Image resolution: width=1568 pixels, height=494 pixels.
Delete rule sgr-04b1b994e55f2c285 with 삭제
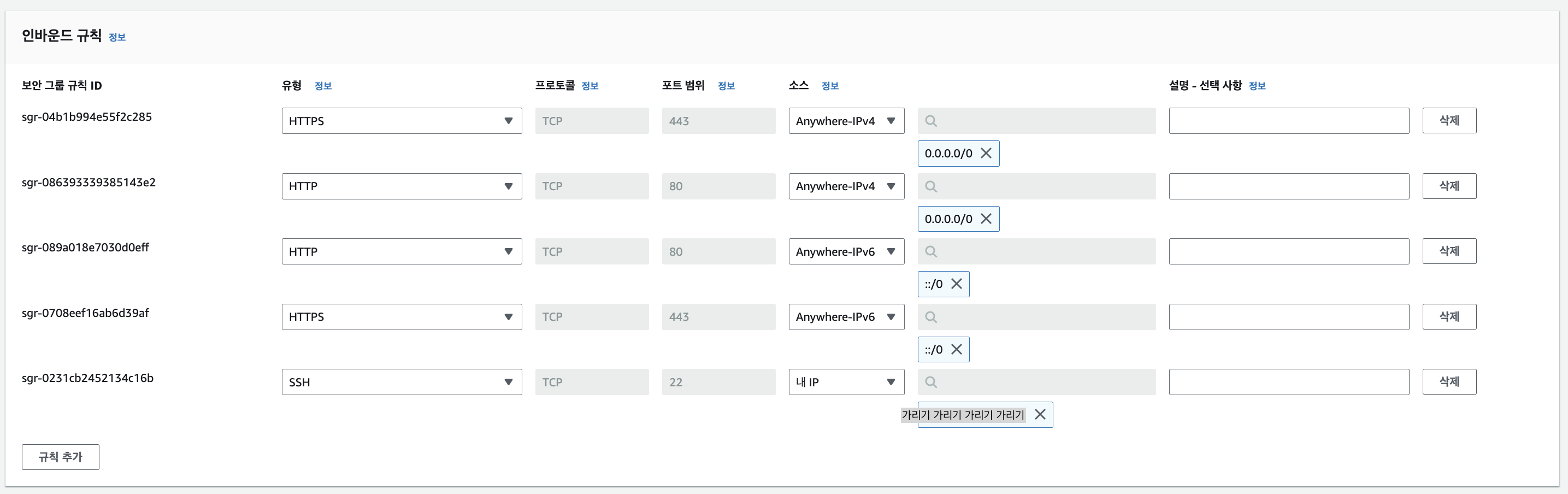[1449, 121]
